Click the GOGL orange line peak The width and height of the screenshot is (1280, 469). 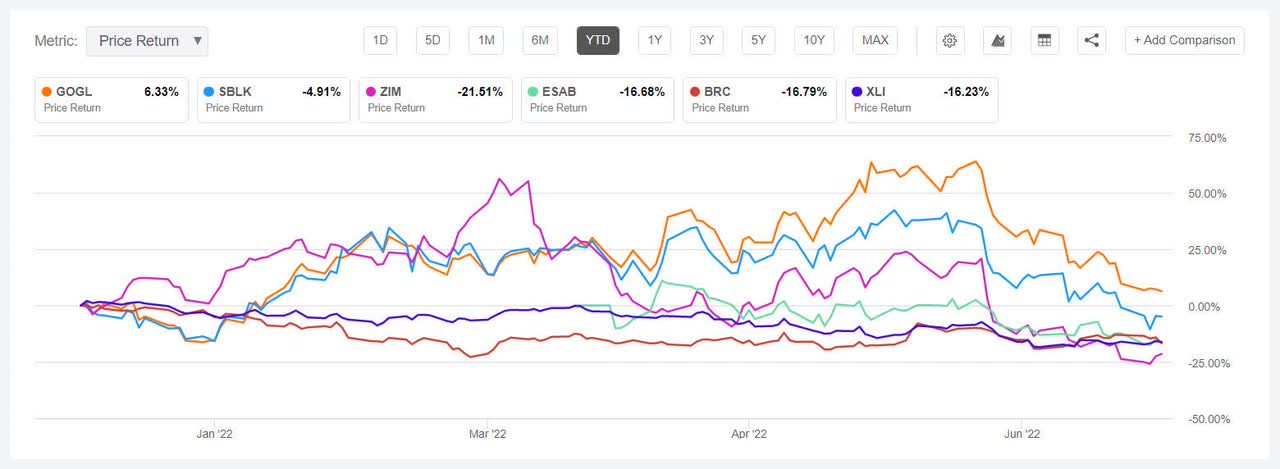[974, 162]
